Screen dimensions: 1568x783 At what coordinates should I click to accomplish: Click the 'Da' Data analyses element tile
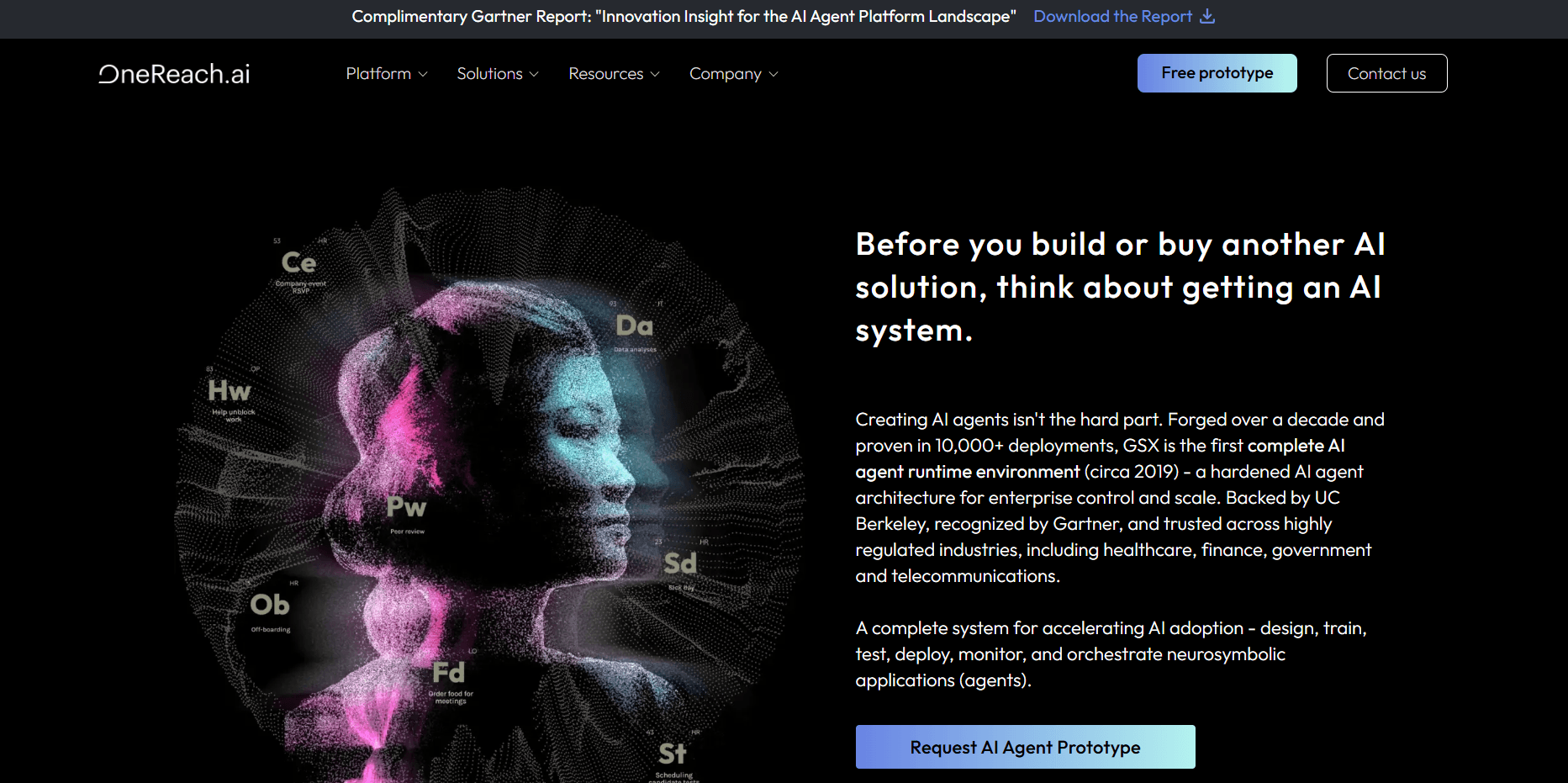634,325
